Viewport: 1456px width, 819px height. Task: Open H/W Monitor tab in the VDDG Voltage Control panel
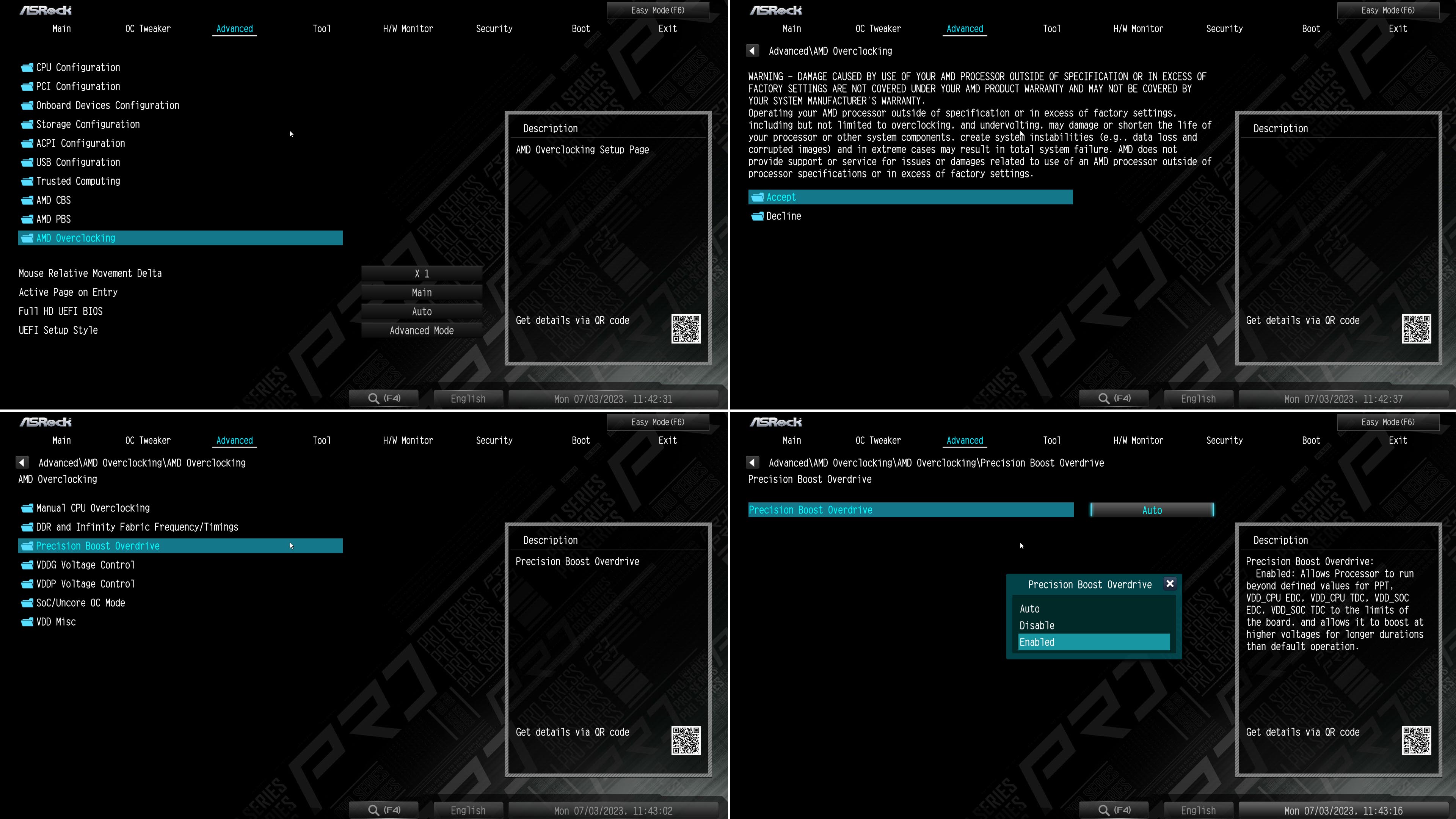tap(408, 440)
